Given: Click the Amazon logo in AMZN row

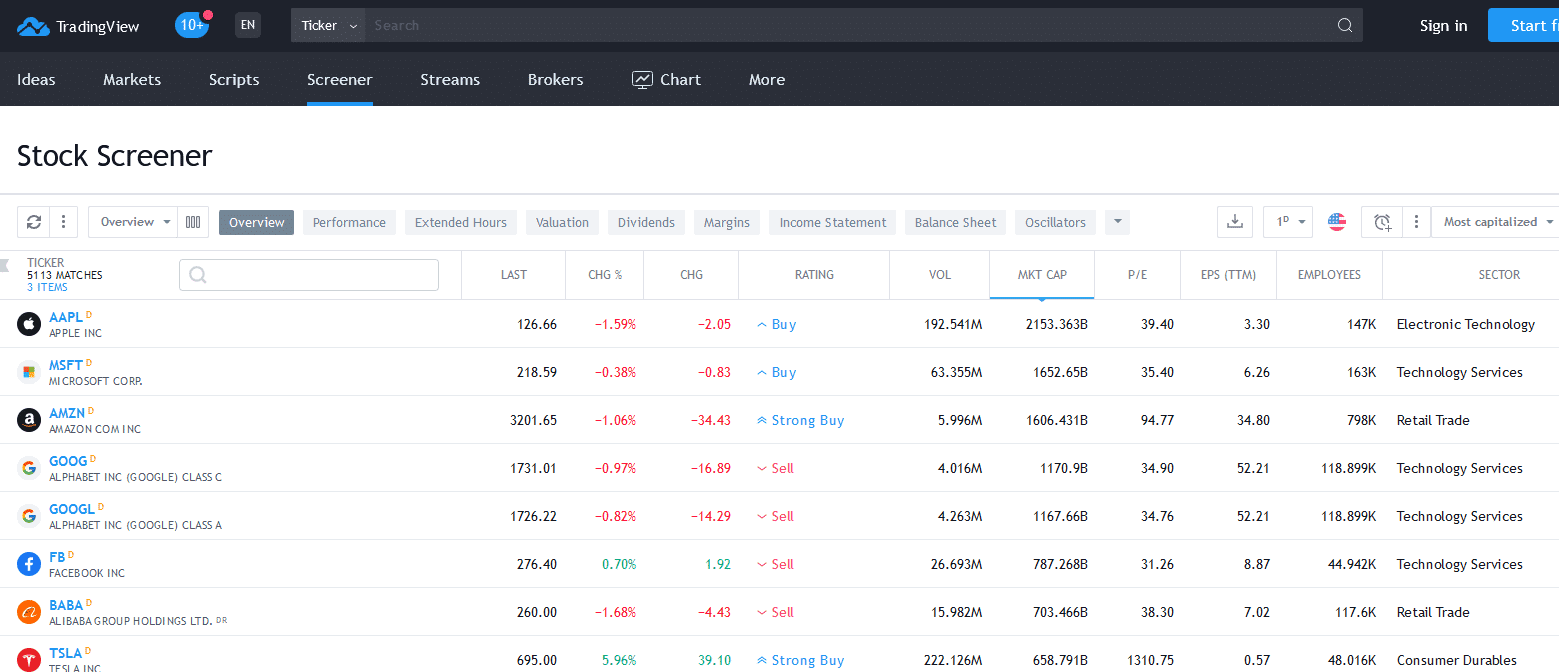Looking at the screenshot, I should click(29, 420).
